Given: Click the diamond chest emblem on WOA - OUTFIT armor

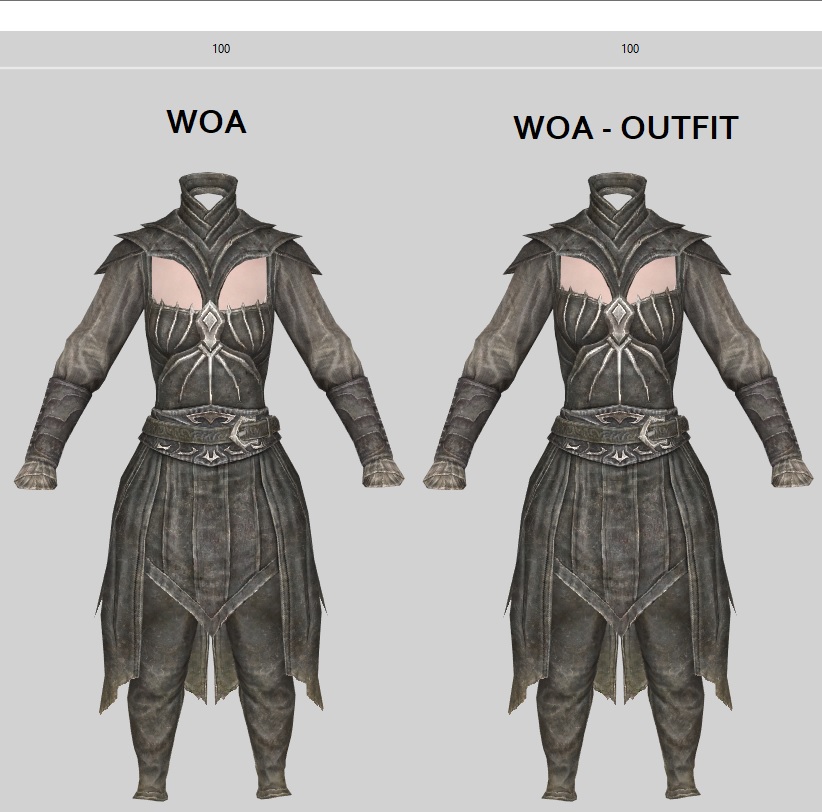Looking at the screenshot, I should 622,322.
